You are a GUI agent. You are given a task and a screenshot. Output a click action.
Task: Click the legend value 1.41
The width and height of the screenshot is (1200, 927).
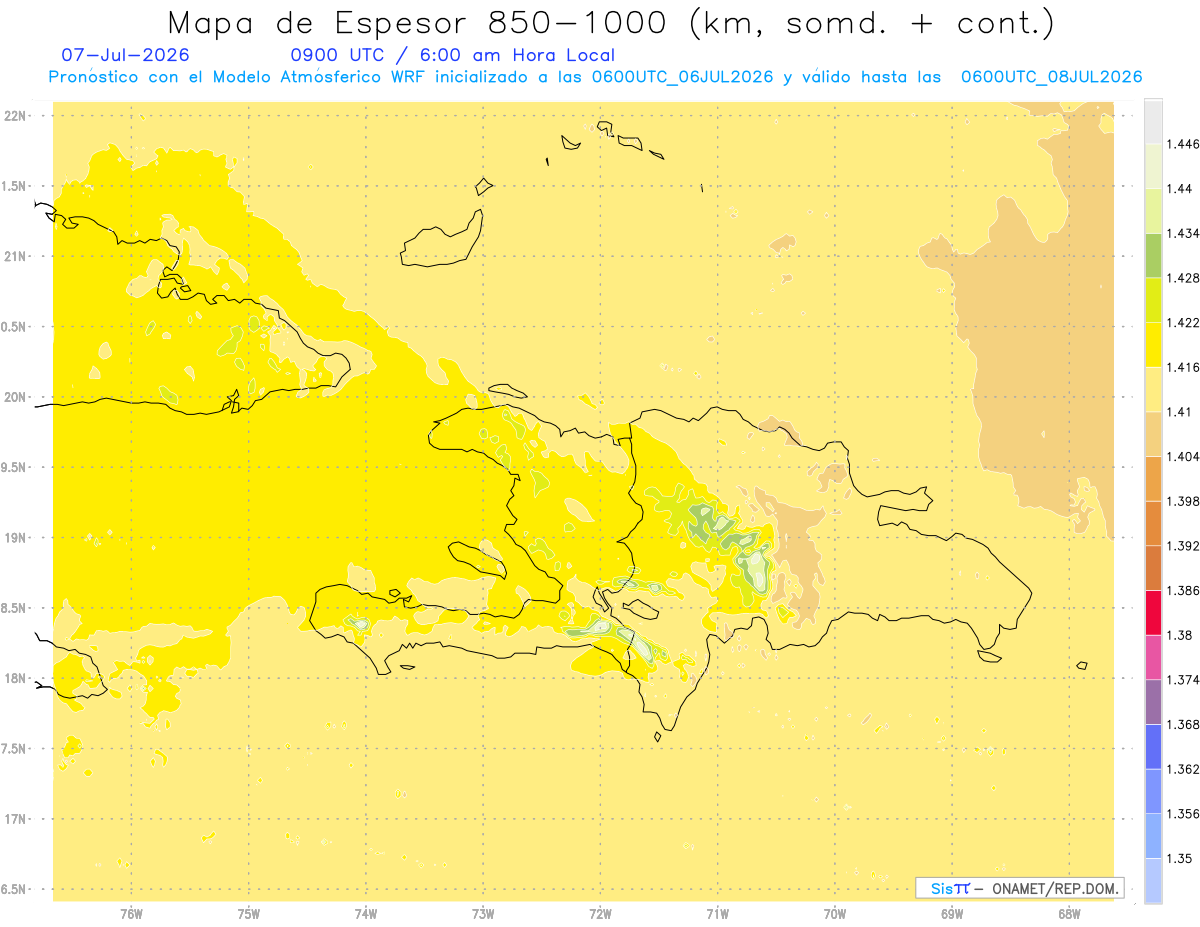[x=1179, y=412]
